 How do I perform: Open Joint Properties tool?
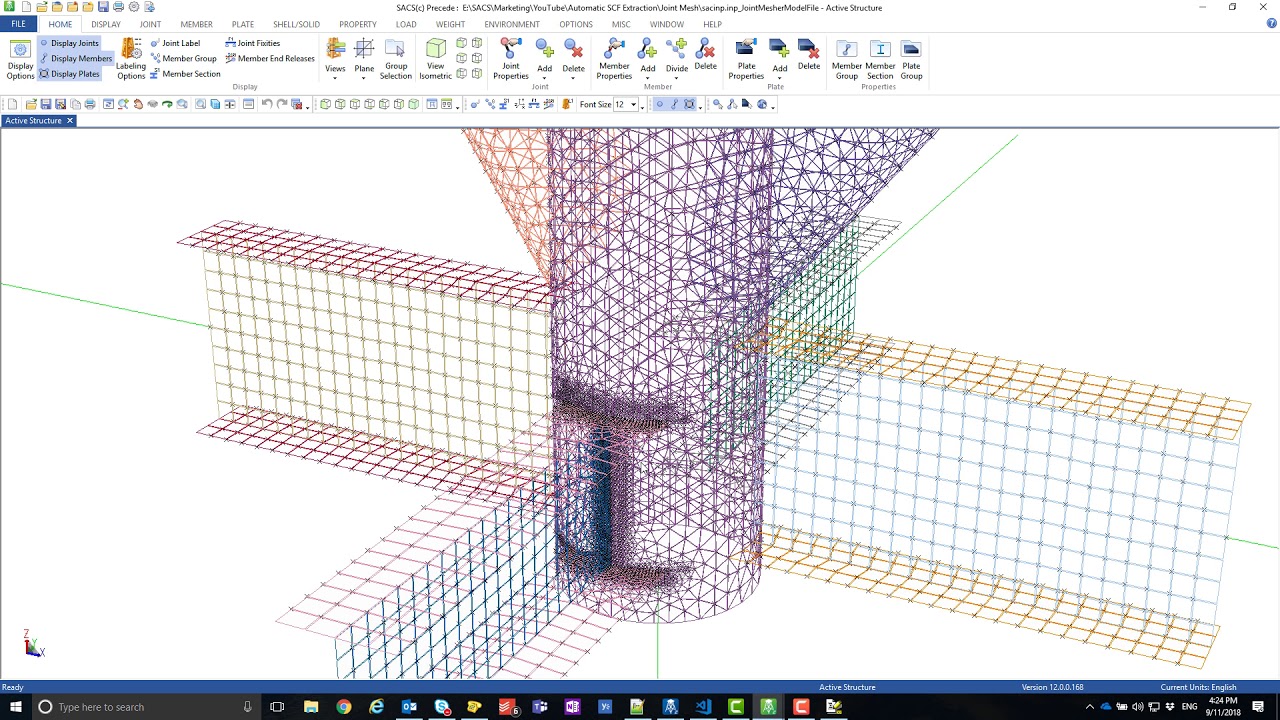pyautogui.click(x=511, y=60)
